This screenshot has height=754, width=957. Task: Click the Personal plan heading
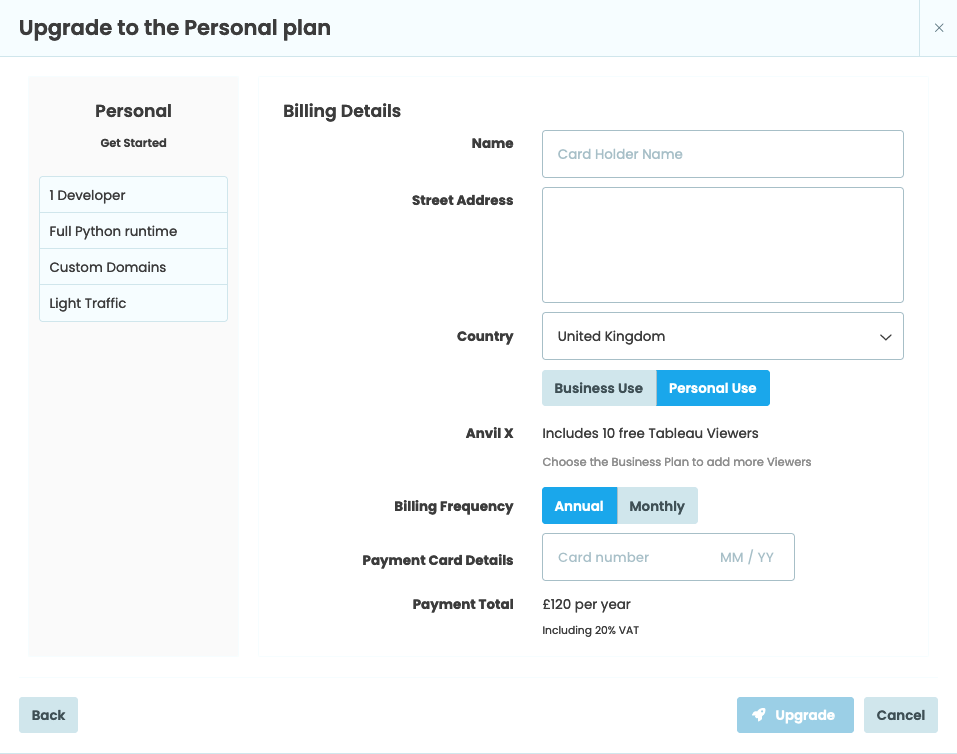point(133,111)
